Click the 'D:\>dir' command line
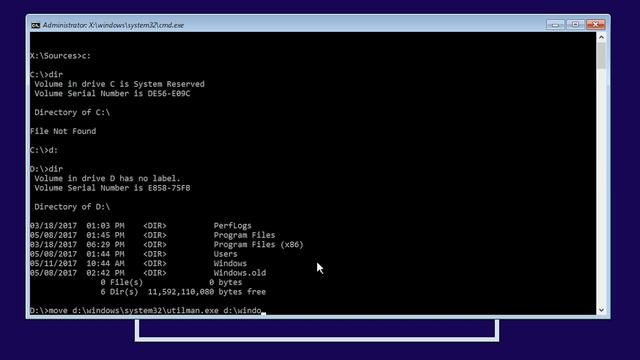Viewport: 640px width, 360px height. click(x=47, y=169)
